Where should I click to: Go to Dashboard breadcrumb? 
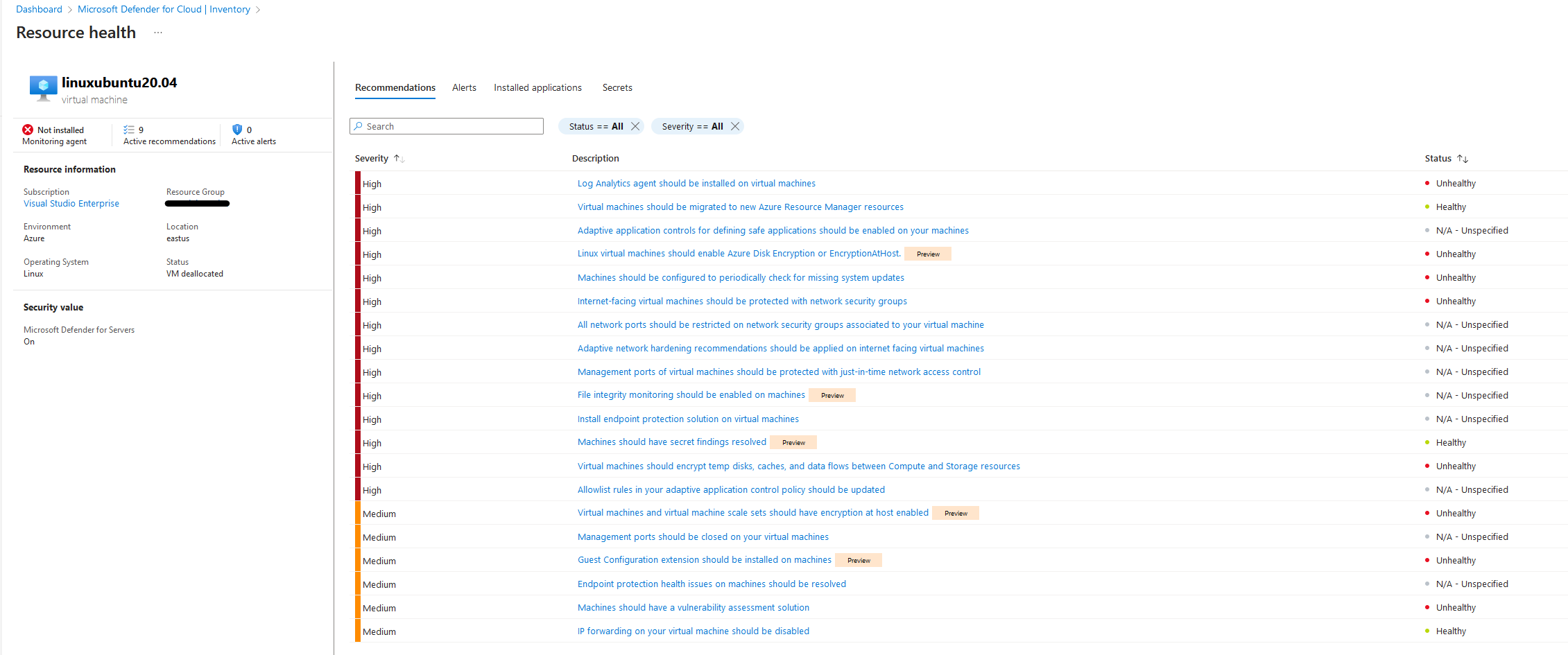coord(39,9)
